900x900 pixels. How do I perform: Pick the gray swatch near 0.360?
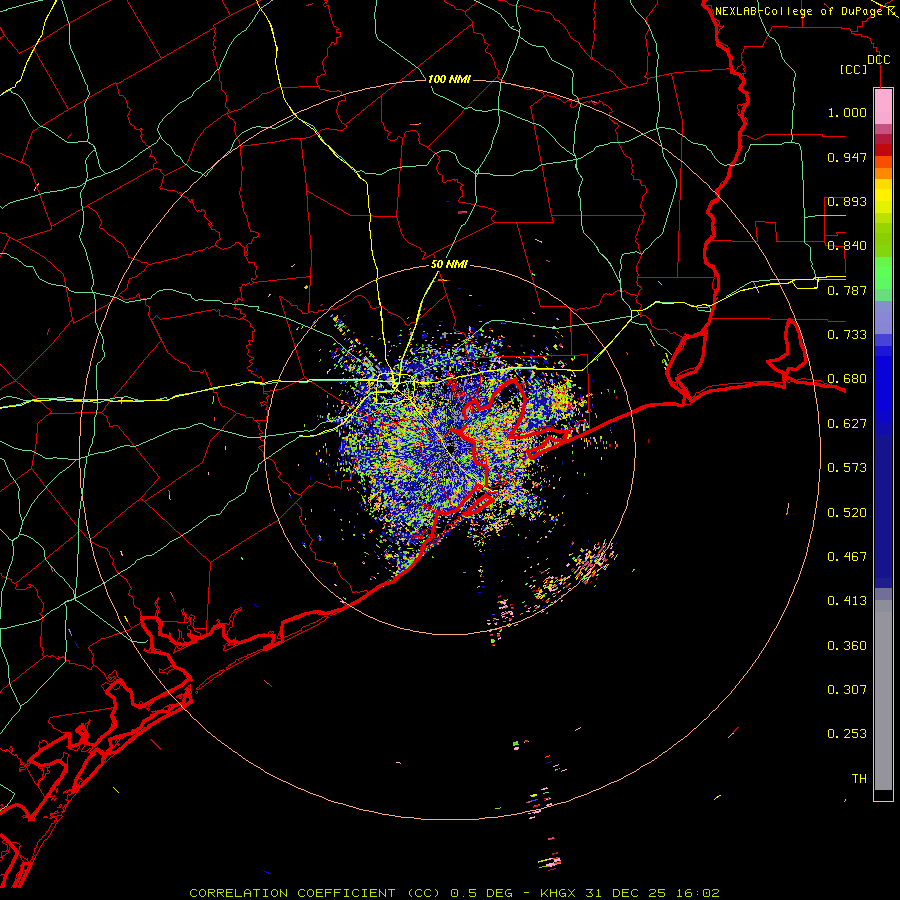tap(883, 695)
